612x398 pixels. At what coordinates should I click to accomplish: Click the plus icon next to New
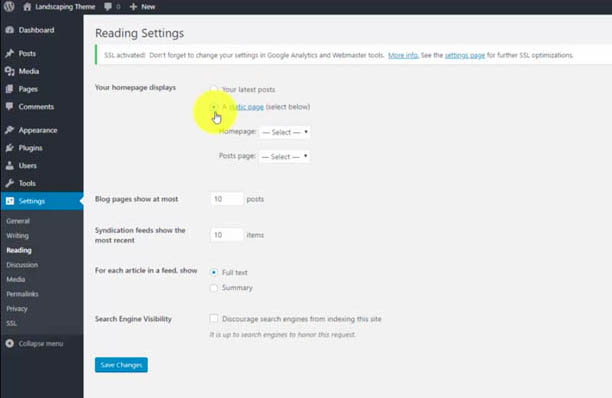click(133, 7)
